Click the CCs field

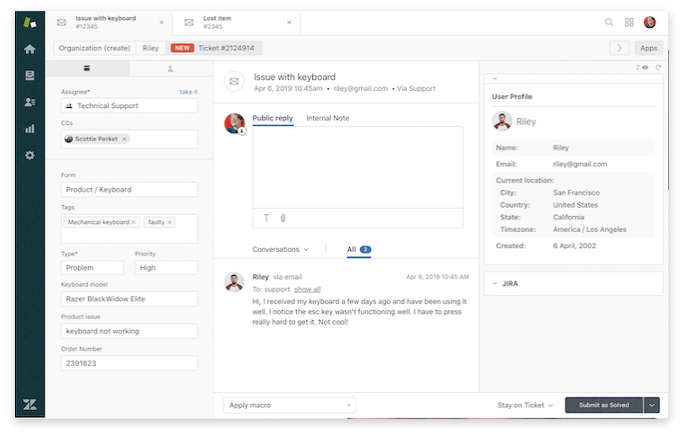coord(129,139)
